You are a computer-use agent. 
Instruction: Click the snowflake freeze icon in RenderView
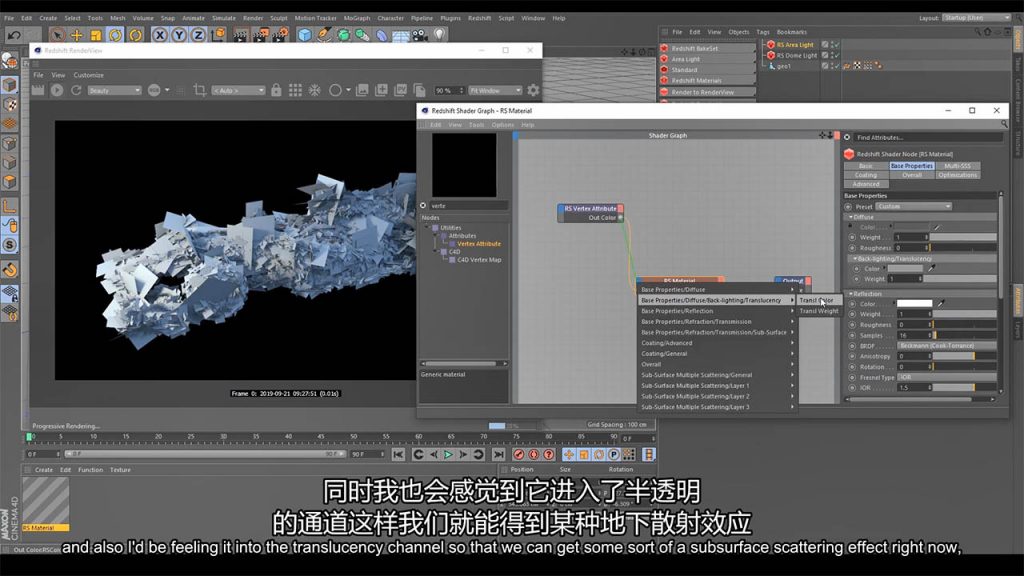coord(315,90)
